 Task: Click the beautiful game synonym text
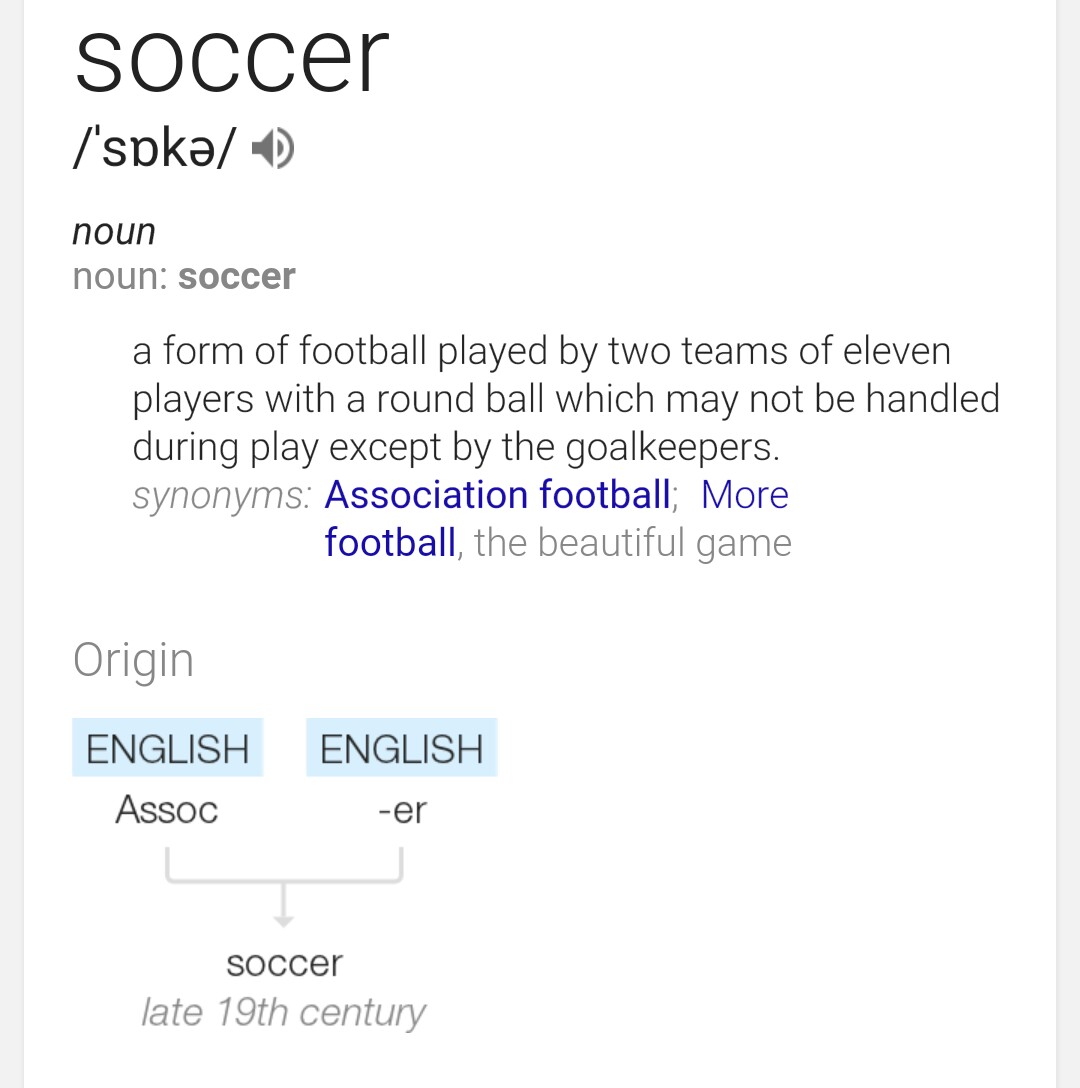click(633, 543)
